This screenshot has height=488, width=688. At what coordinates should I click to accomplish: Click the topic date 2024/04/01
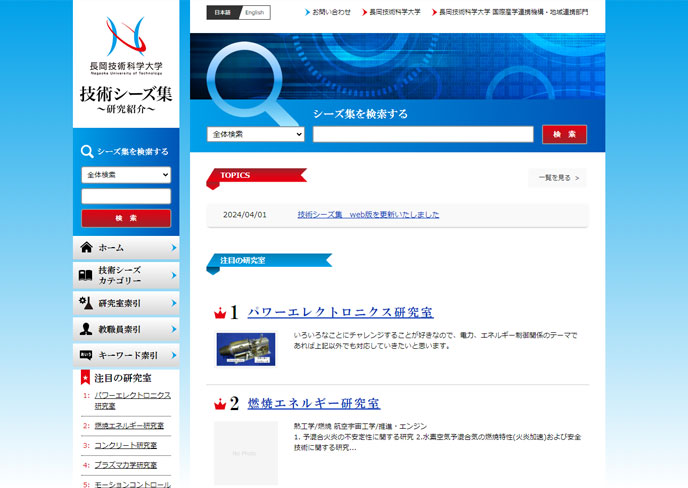click(244, 215)
